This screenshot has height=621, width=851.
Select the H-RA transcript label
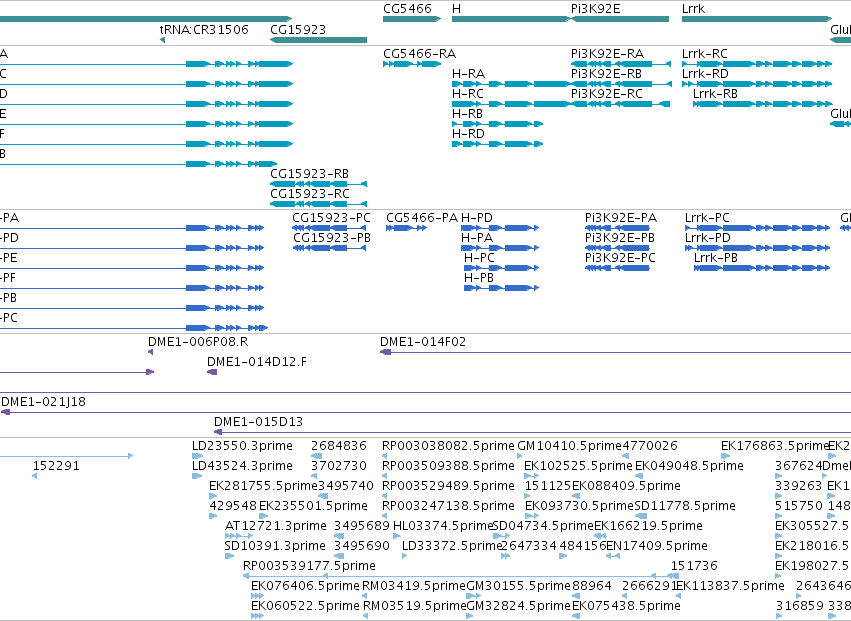tap(468, 74)
